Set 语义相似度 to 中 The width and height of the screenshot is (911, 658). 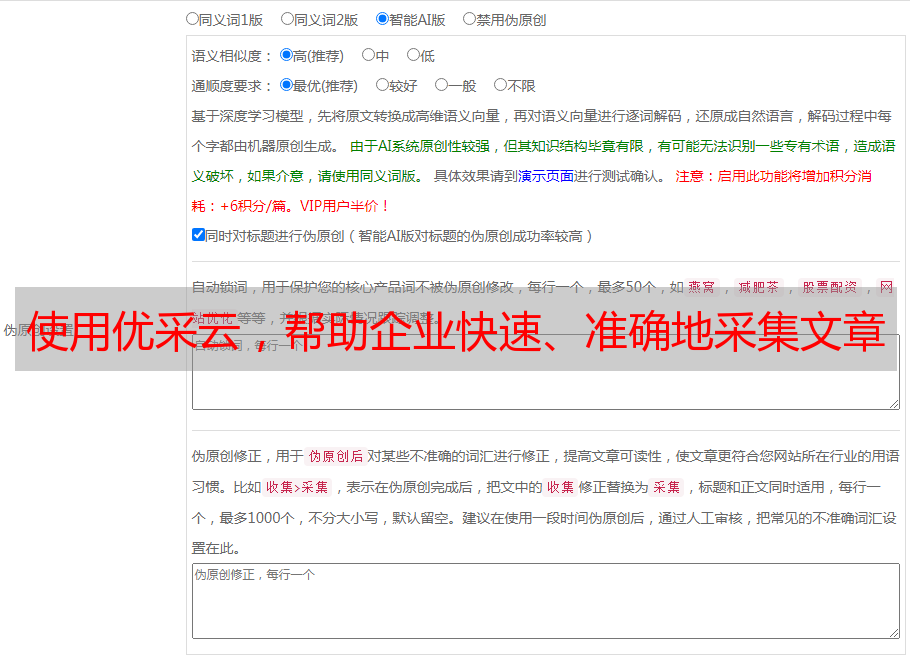[x=368, y=56]
